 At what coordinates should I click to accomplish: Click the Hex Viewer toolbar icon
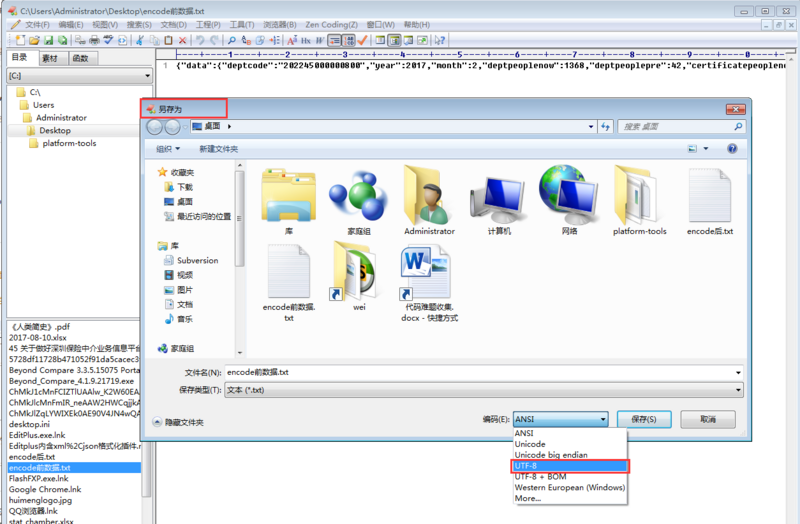click(306, 40)
